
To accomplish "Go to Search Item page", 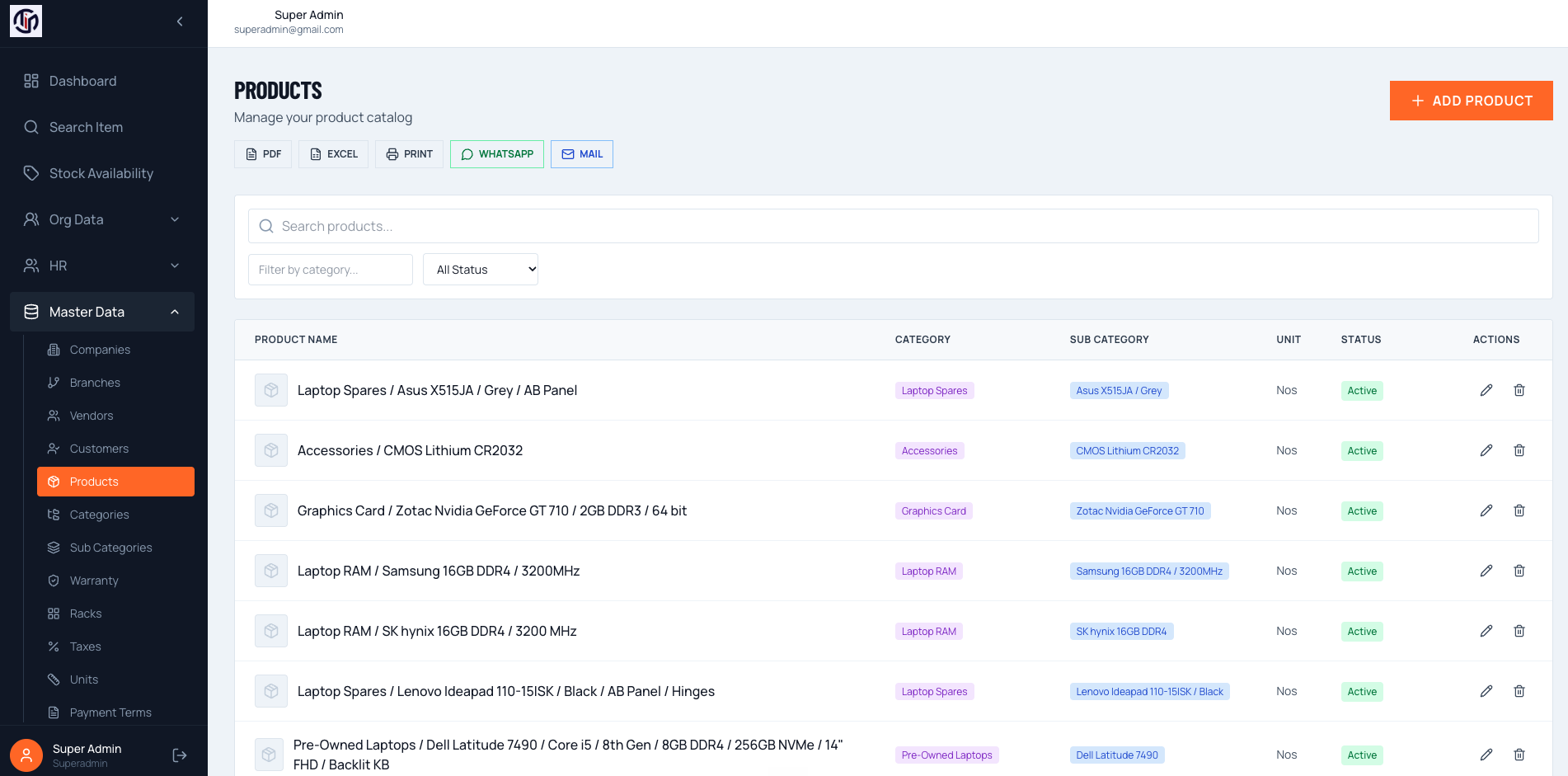I will 102,127.
